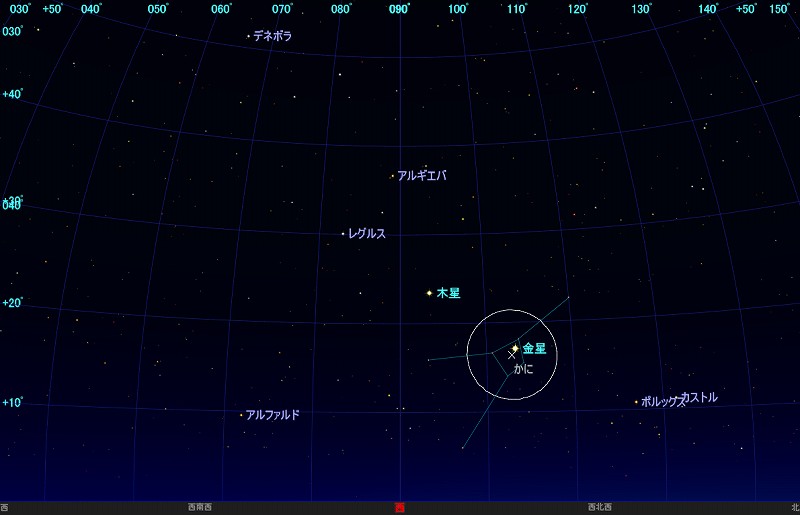Click the star Pollux (ポルックス)
This screenshot has width=800, height=515.
coord(636,402)
